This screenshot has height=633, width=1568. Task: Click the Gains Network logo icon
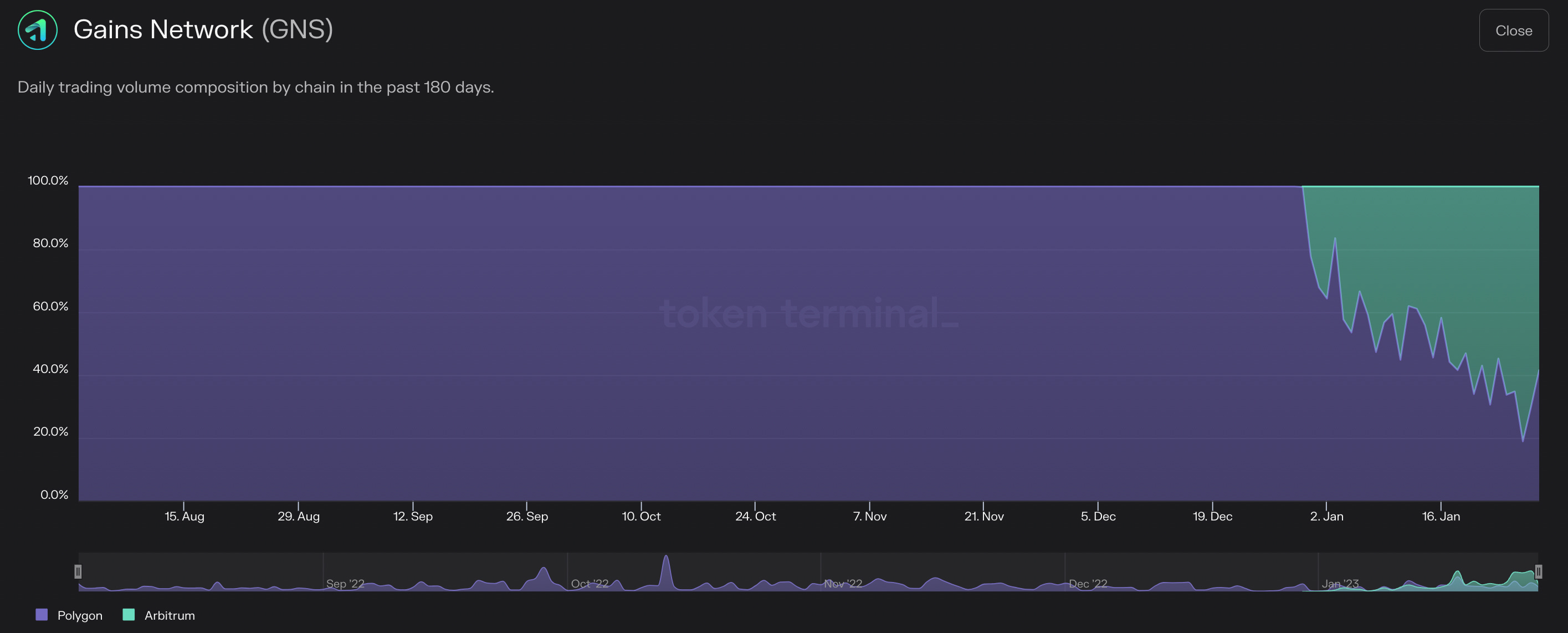pos(38,30)
